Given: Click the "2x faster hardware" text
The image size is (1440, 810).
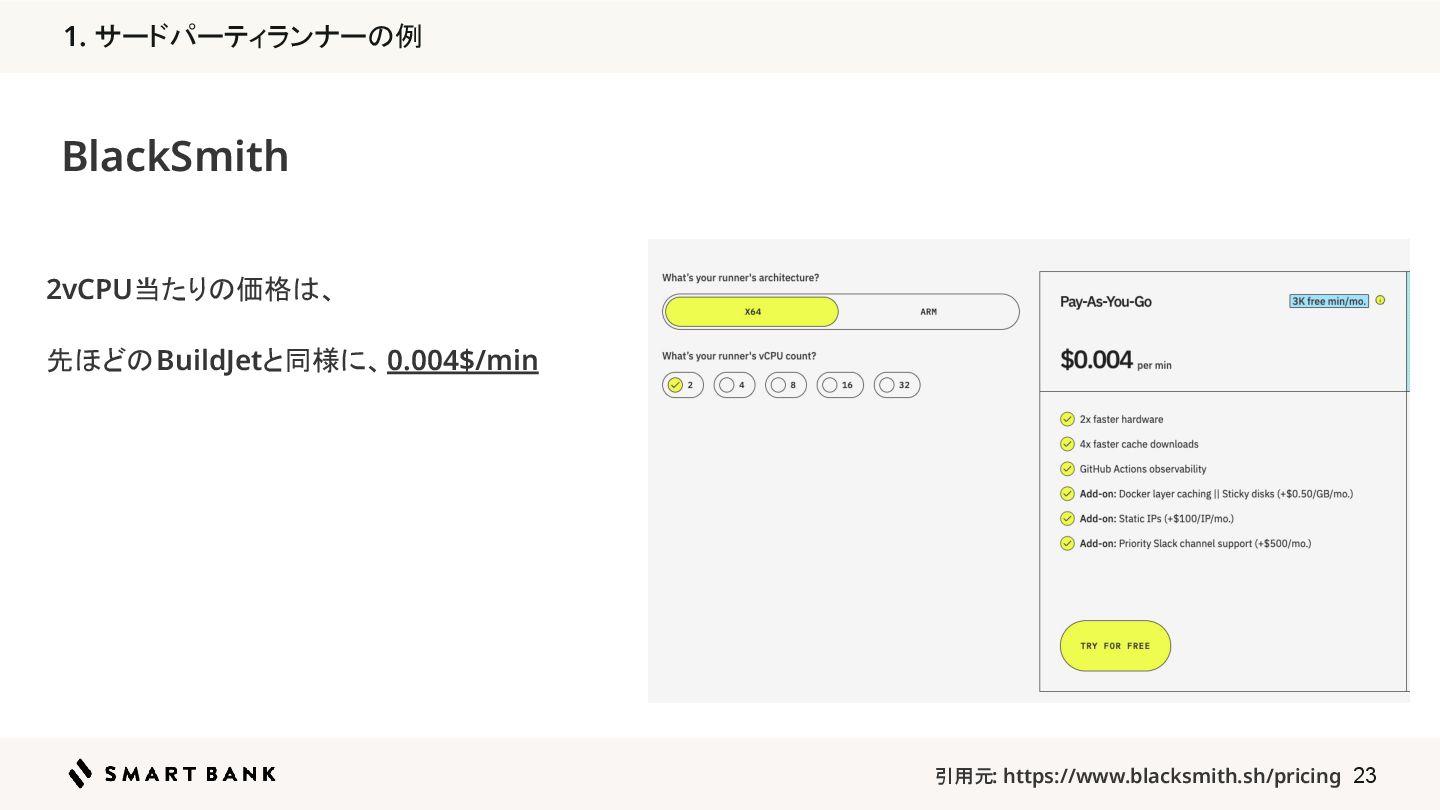Looking at the screenshot, I should 1121,420.
